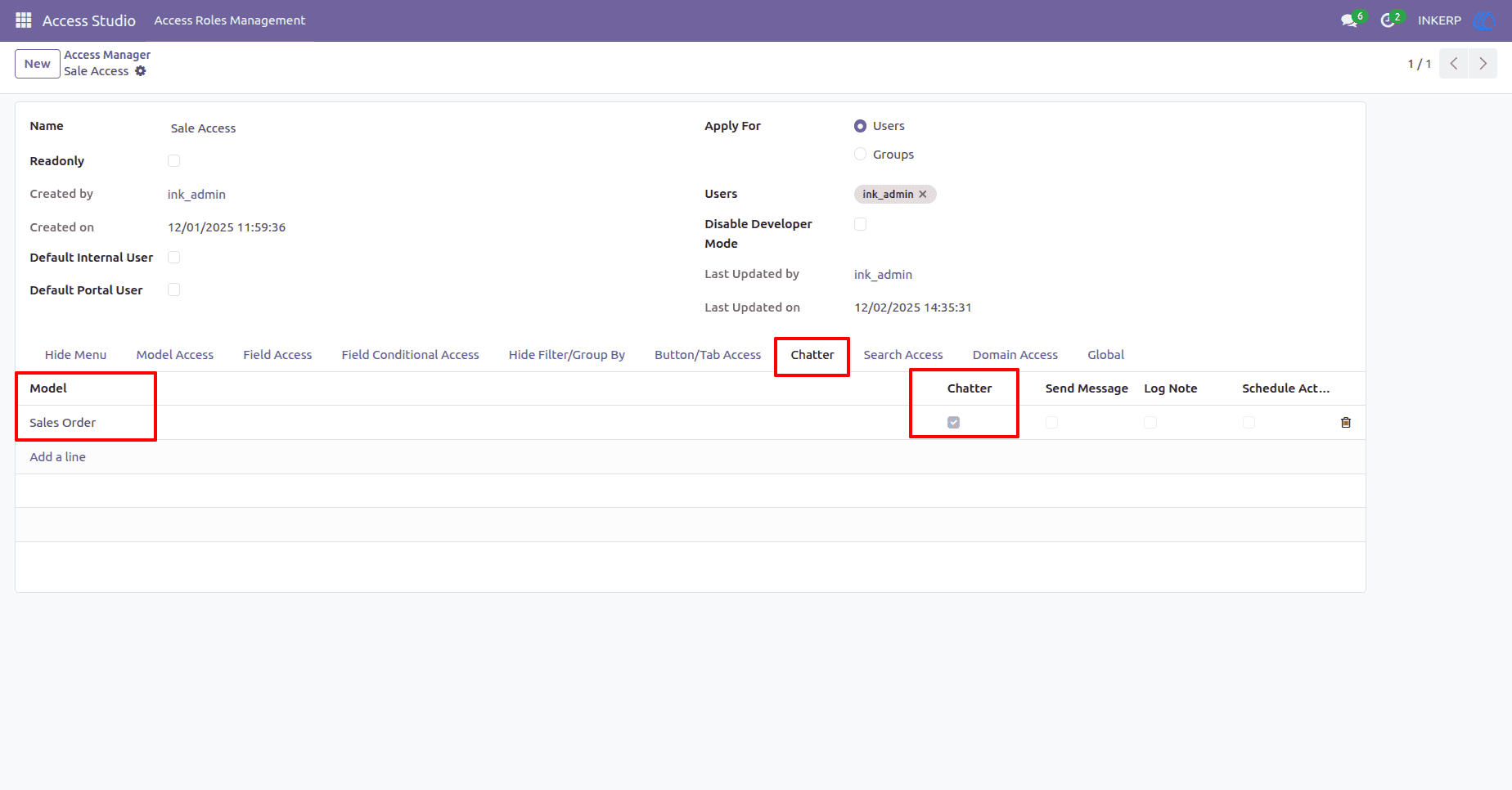Go to the next record arrow
The height and width of the screenshot is (790, 1512).
(1483, 64)
